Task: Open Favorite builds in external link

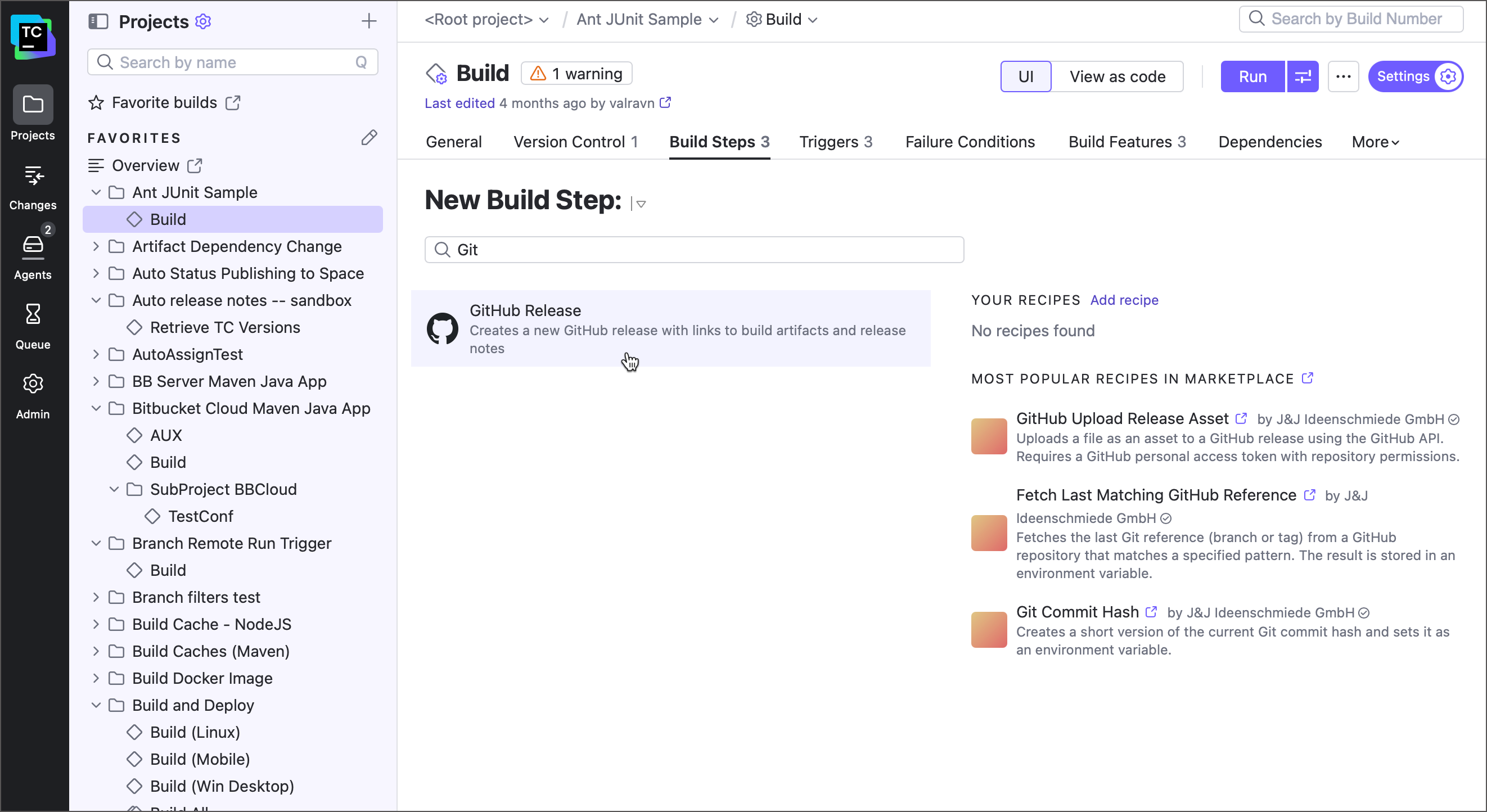Action: 233,103
